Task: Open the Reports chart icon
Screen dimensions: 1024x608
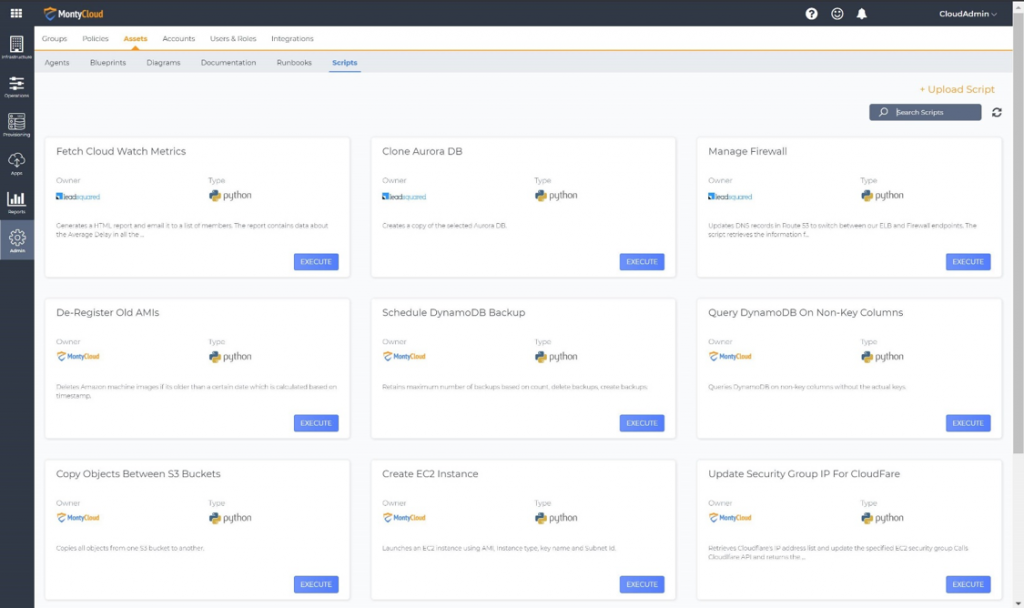Action: 16,202
